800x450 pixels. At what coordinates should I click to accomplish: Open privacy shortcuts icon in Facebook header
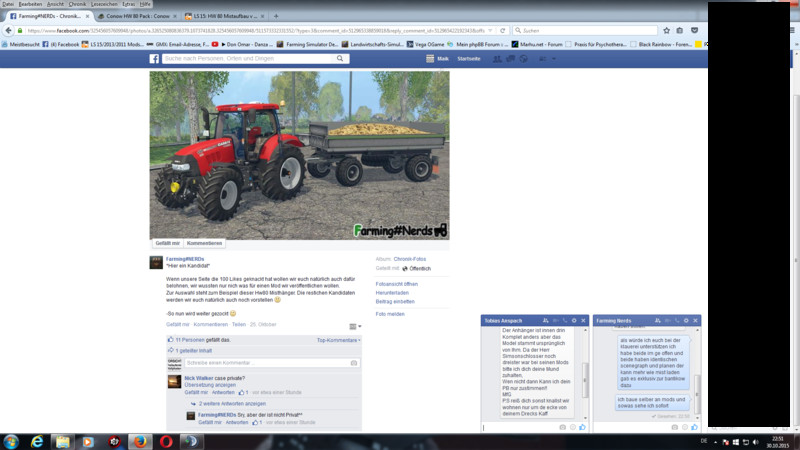coord(542,59)
